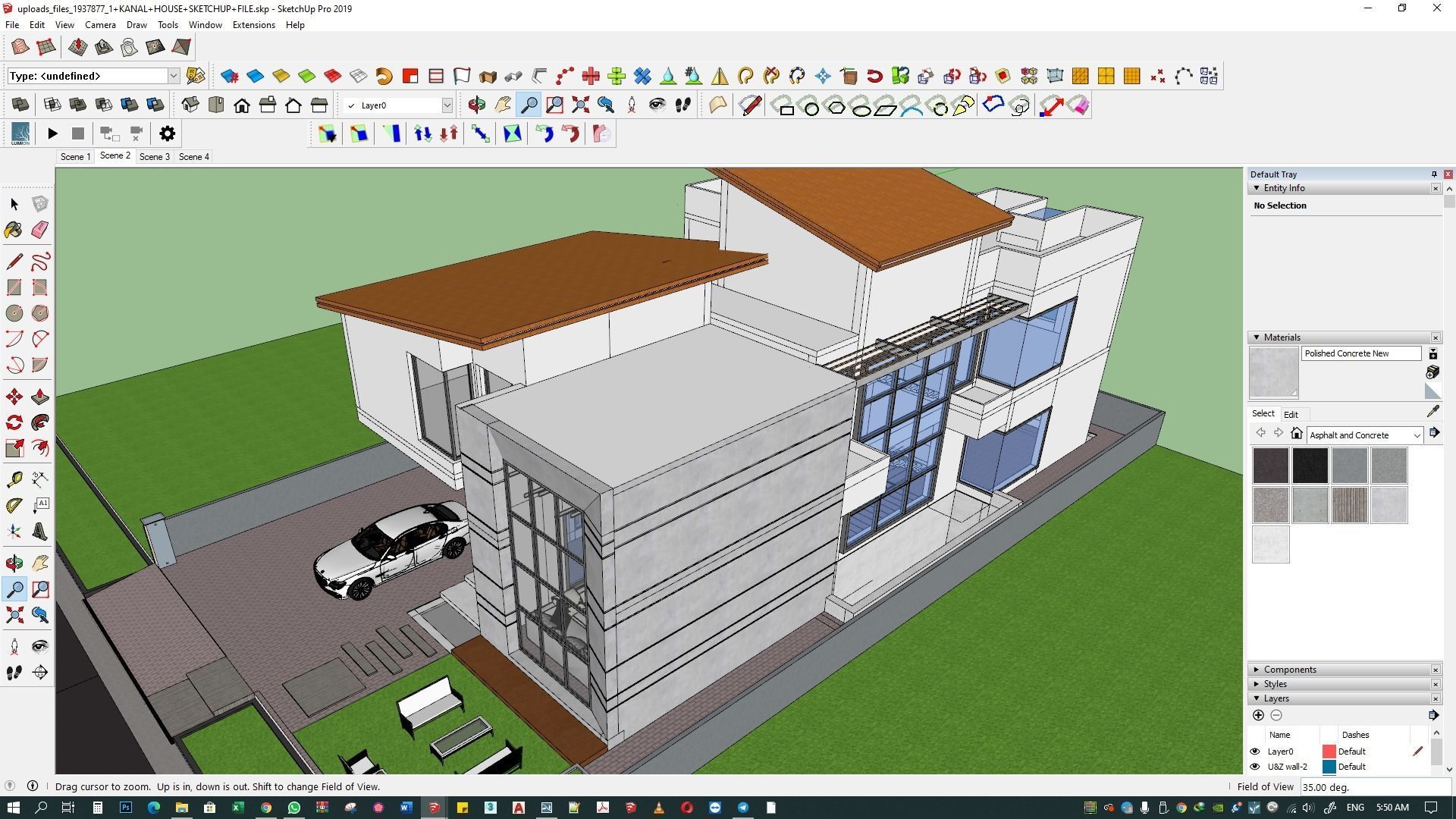
Task: Click the Add Layer plus icon
Action: [1258, 715]
